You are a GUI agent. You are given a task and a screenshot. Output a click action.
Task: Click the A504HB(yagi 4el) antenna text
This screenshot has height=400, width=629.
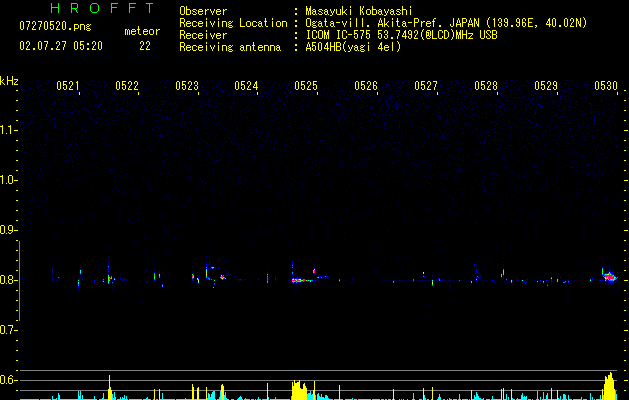pyautogui.click(x=353, y=47)
